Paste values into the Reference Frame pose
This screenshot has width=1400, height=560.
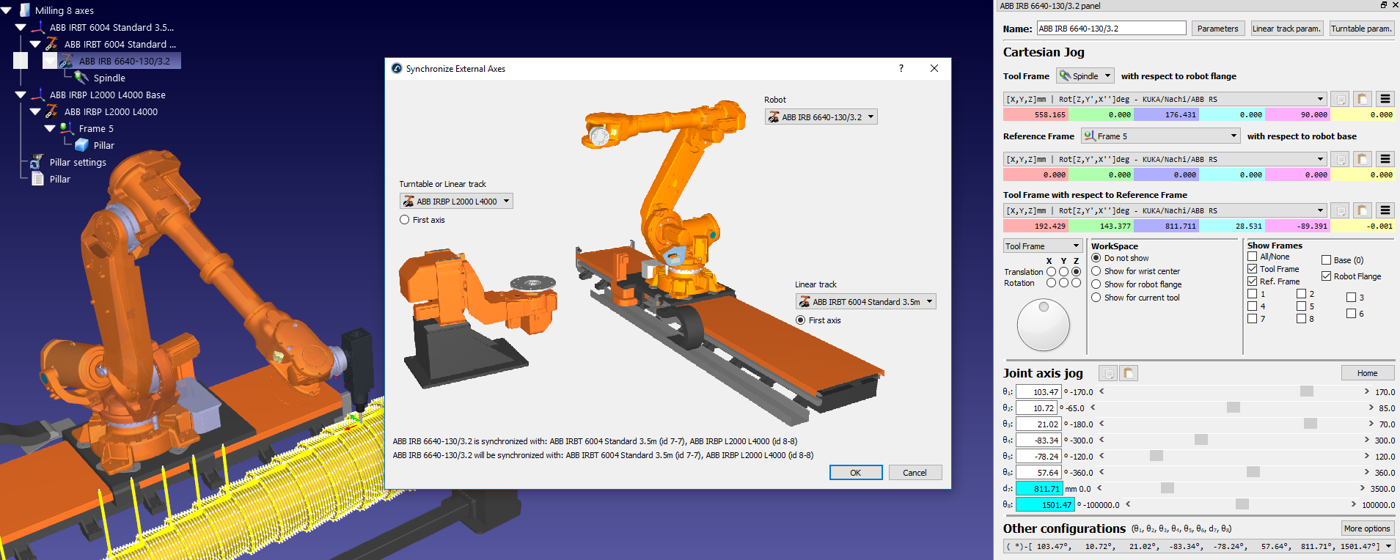(1362, 158)
